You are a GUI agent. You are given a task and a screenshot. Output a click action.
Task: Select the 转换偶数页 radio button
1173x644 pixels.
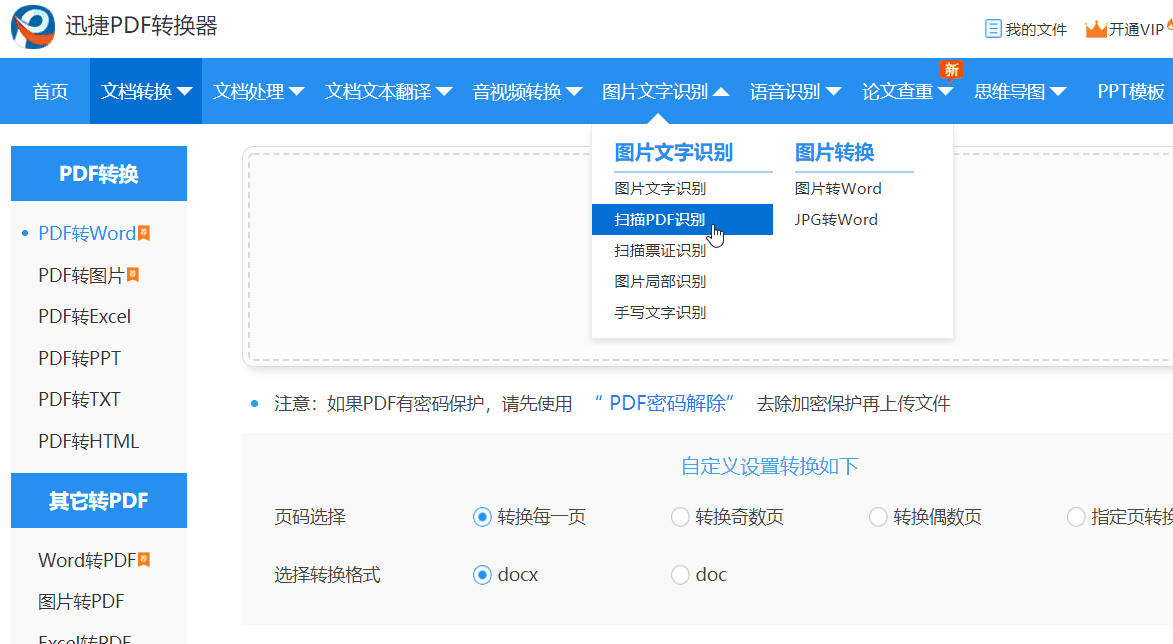pos(878,517)
